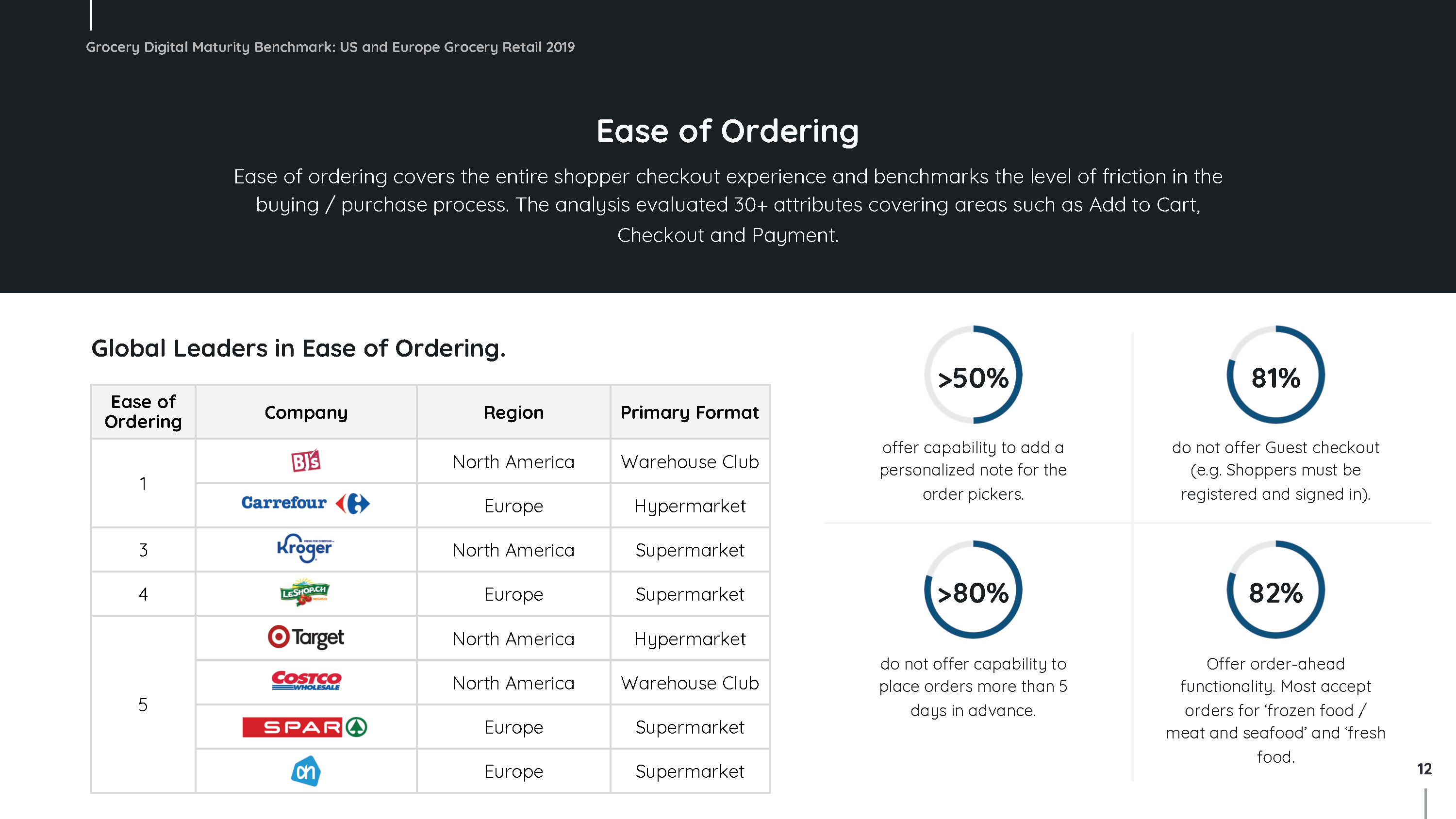Click Warehouse Club in the BJ's row
The image size is (1456, 819).
690,462
